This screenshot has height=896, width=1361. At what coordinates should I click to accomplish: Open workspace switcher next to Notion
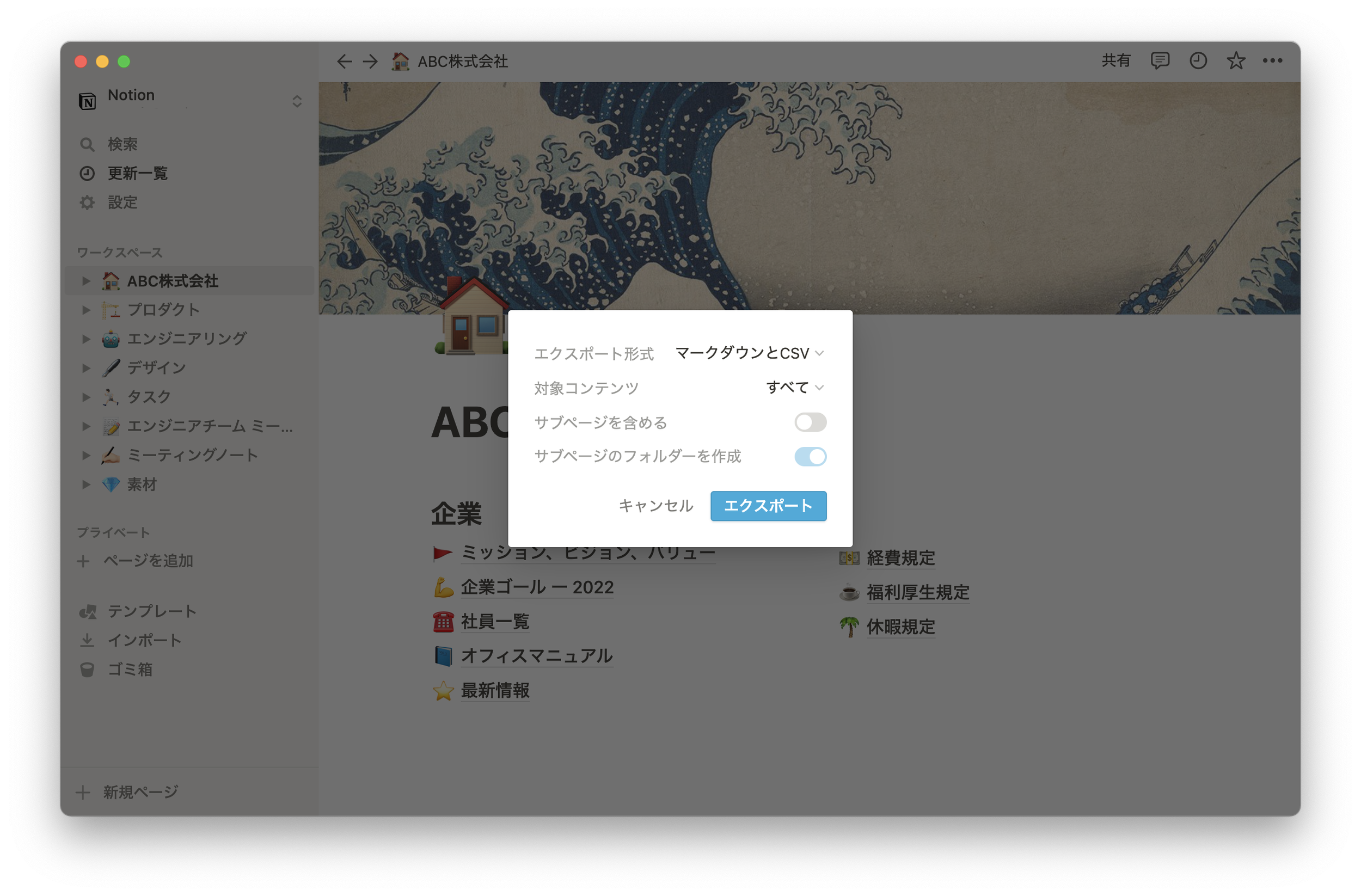coord(297,101)
